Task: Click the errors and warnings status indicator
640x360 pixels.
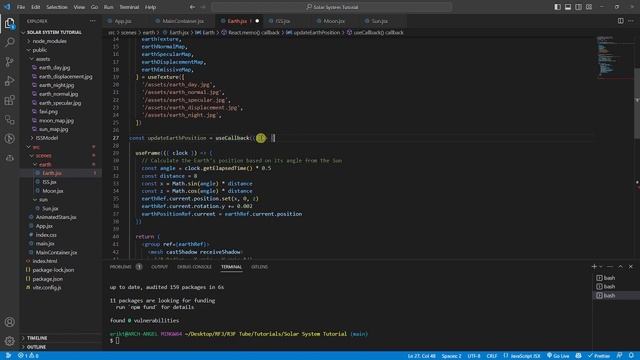Action: point(28,356)
